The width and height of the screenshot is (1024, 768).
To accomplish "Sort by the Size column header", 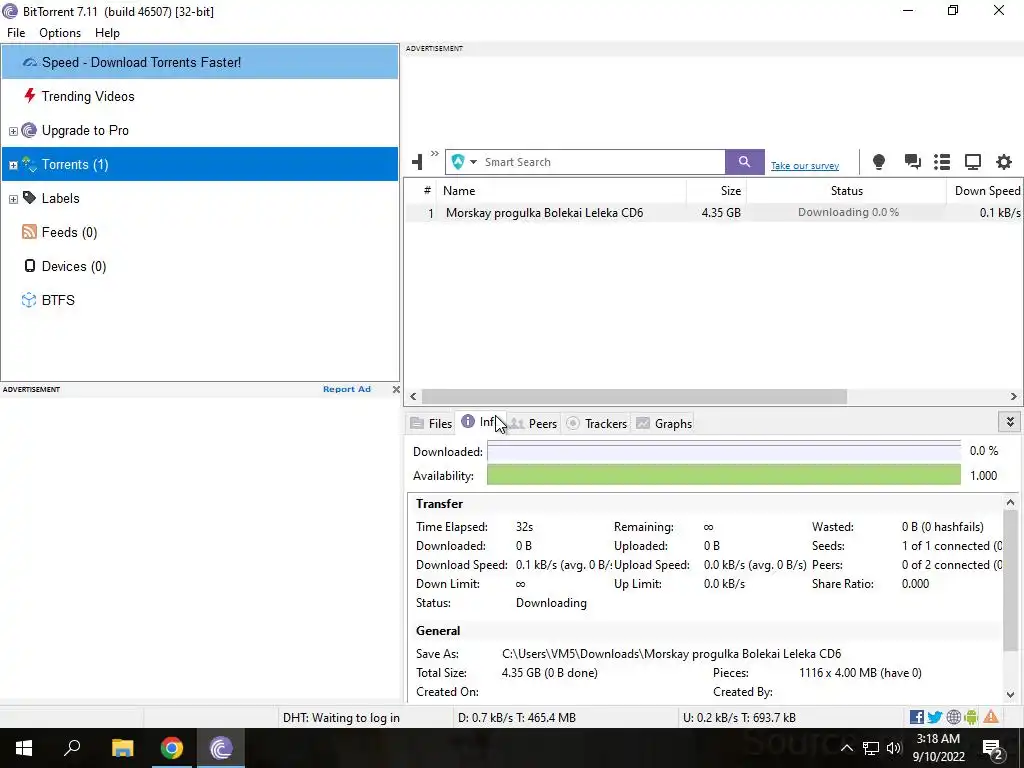I will coord(716,191).
